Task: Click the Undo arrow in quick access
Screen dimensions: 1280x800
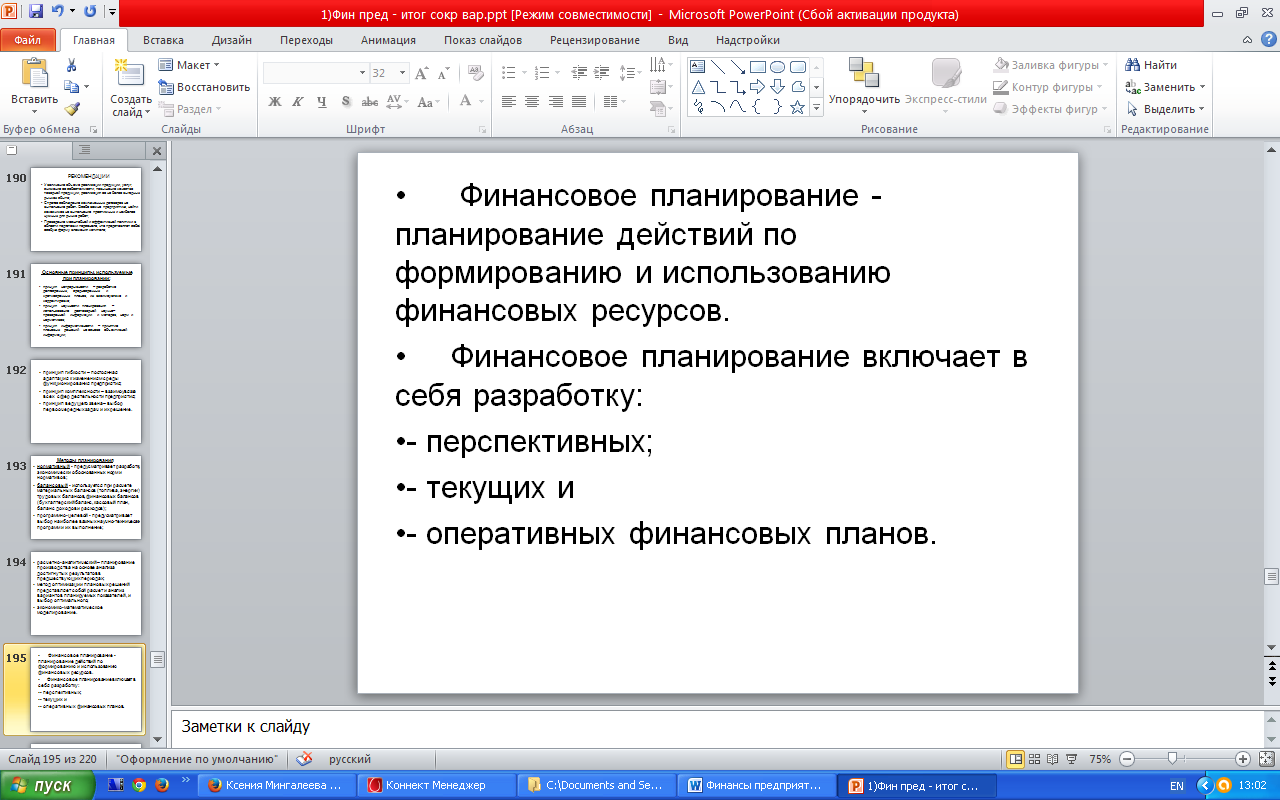Action: [x=60, y=13]
